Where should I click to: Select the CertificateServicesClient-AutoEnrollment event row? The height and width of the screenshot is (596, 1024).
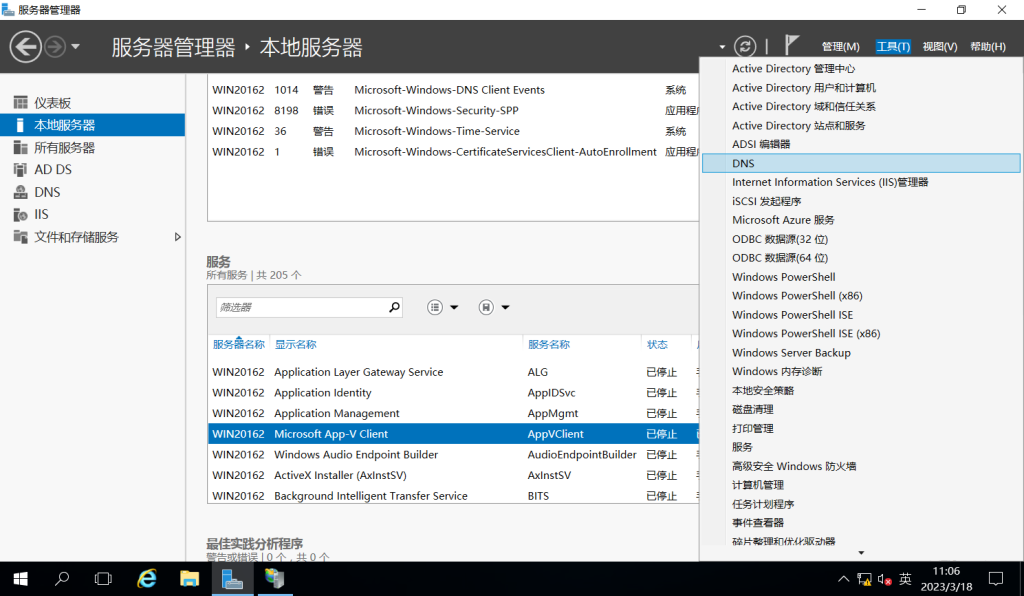coord(453,152)
